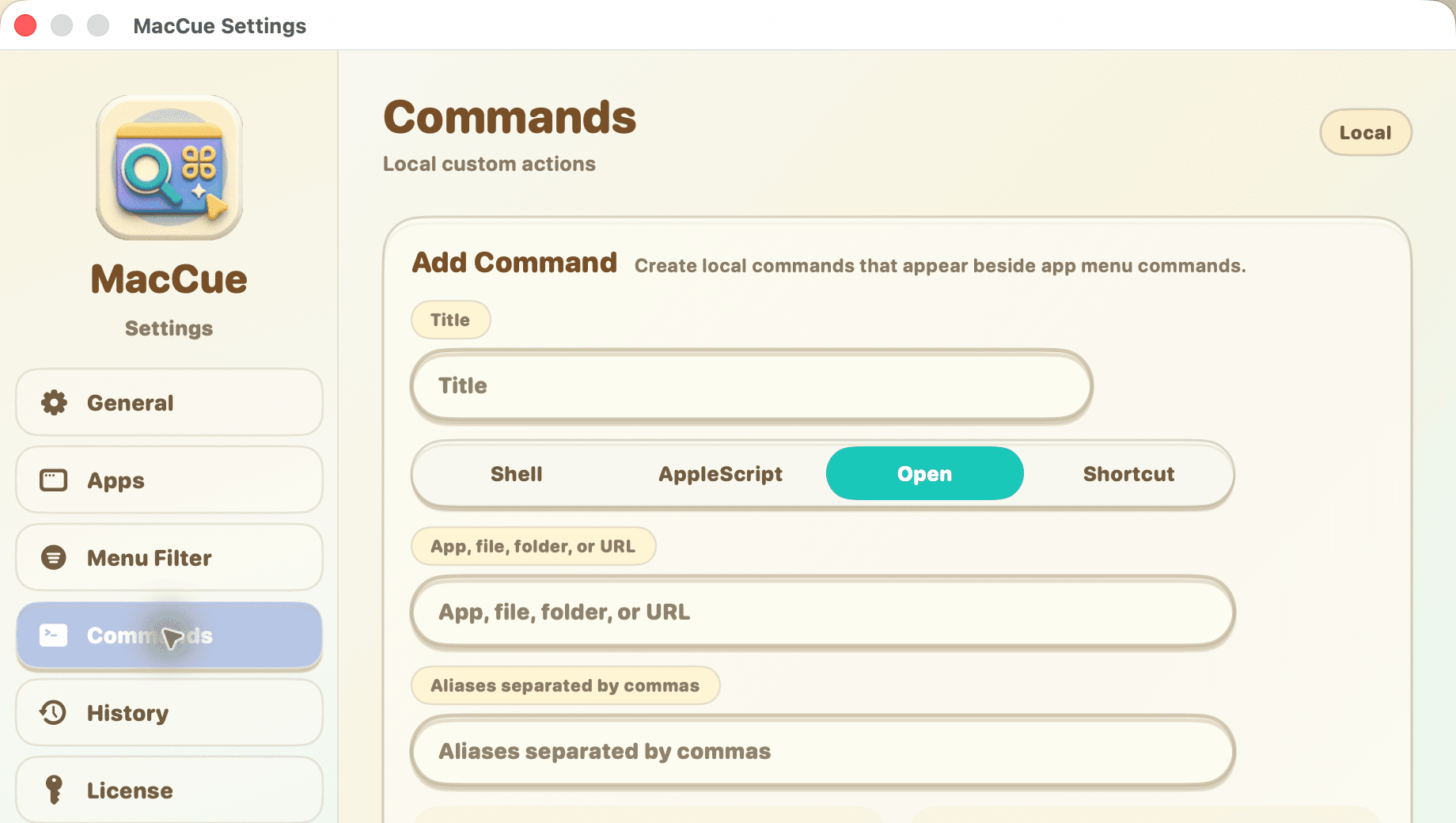The width and height of the screenshot is (1456, 823).
Task: Open Apps settings section
Action: point(169,480)
